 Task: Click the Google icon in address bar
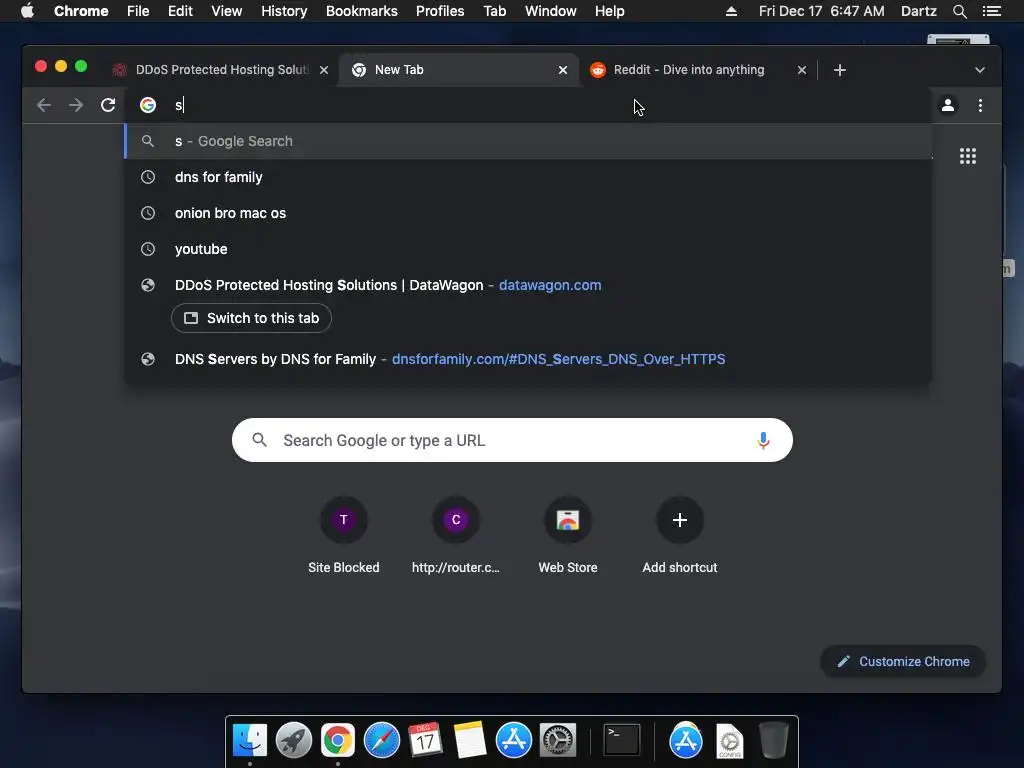click(x=148, y=105)
